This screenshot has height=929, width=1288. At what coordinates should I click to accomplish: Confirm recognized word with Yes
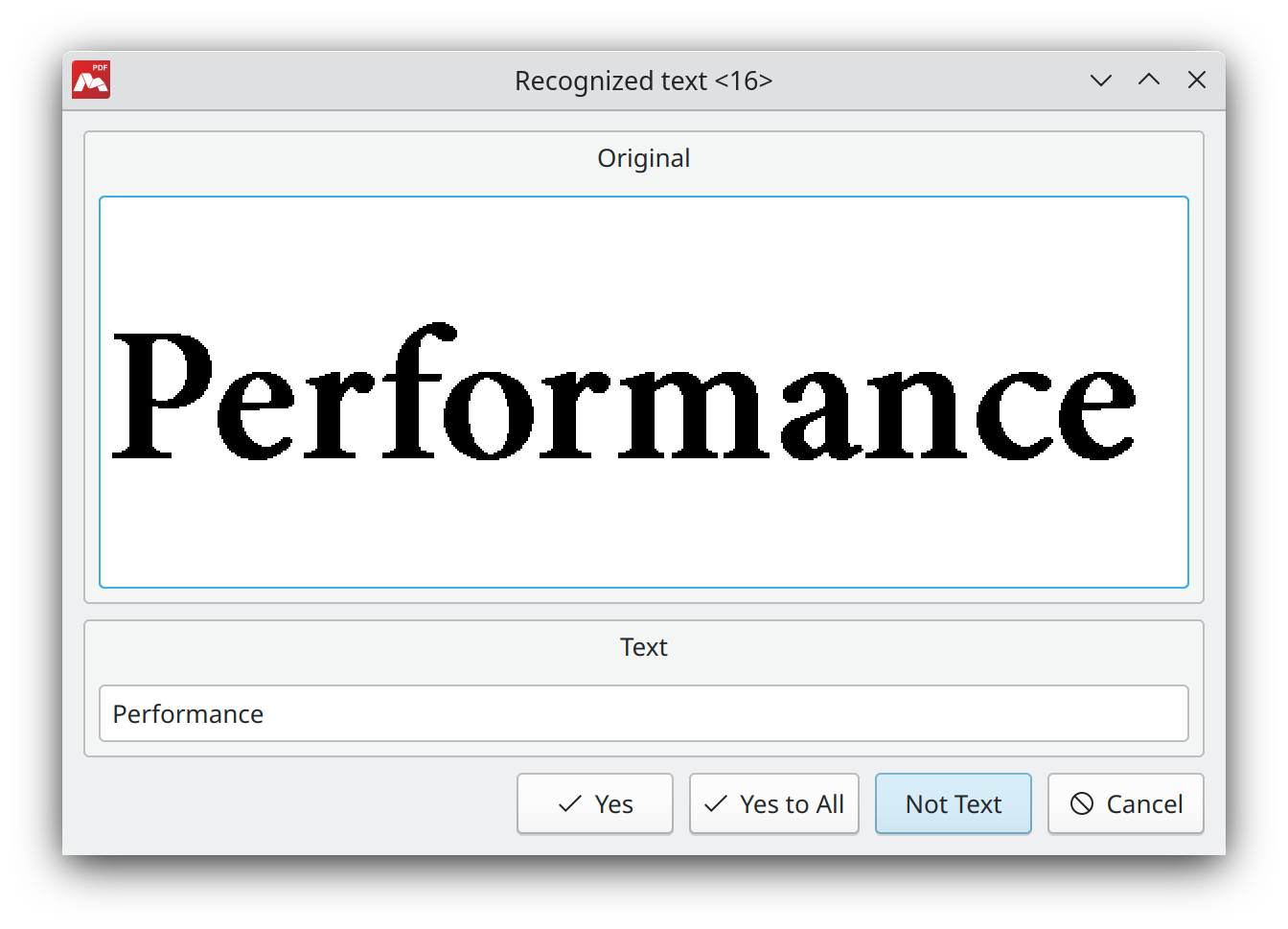[x=595, y=803]
